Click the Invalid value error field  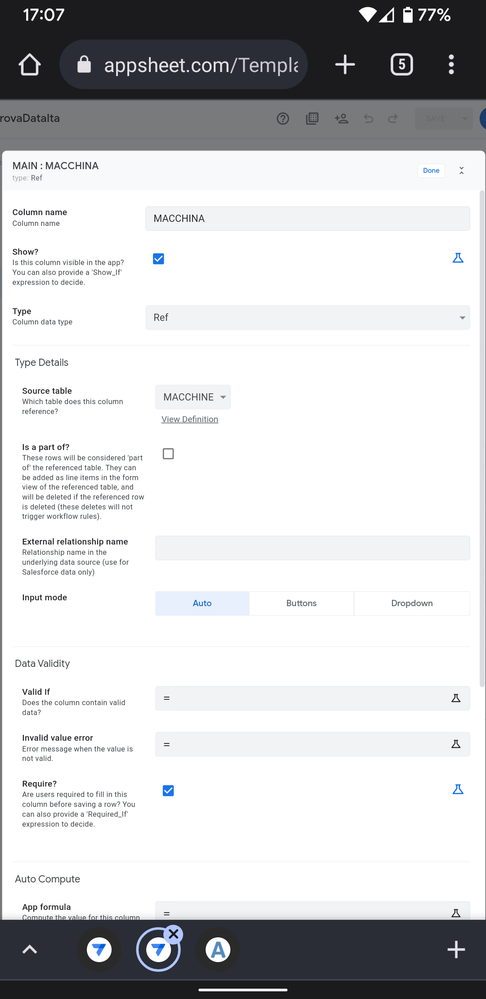pyautogui.click(x=313, y=744)
